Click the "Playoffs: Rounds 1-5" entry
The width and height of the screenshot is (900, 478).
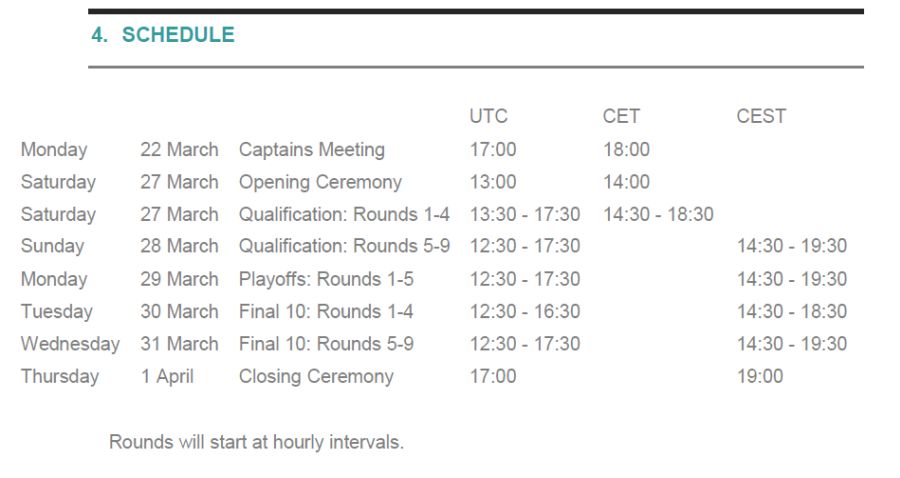pos(326,279)
